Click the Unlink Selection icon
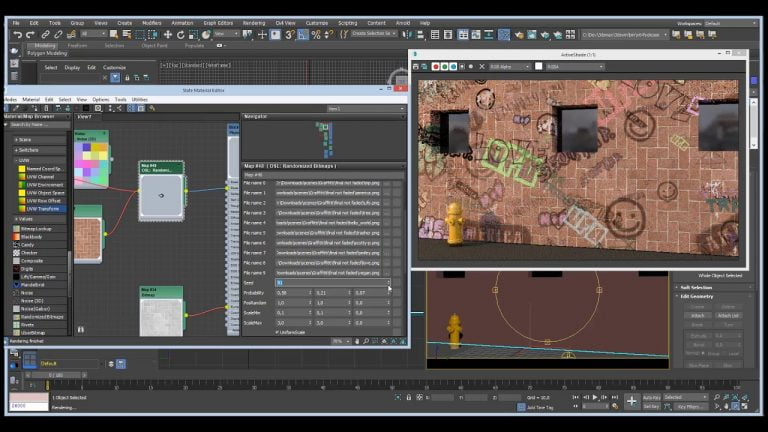Image resolution: width=768 pixels, height=432 pixels. tap(58, 34)
